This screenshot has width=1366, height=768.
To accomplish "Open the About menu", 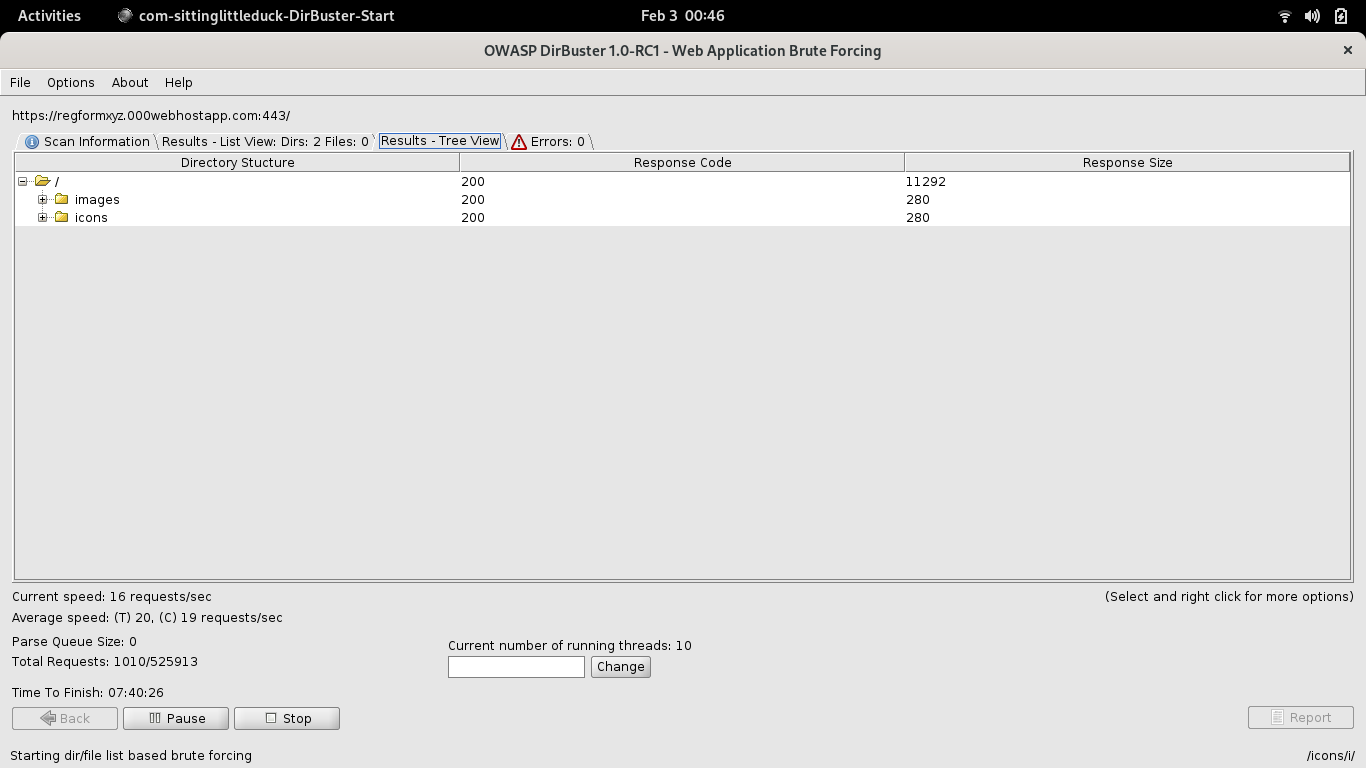I will 130,82.
